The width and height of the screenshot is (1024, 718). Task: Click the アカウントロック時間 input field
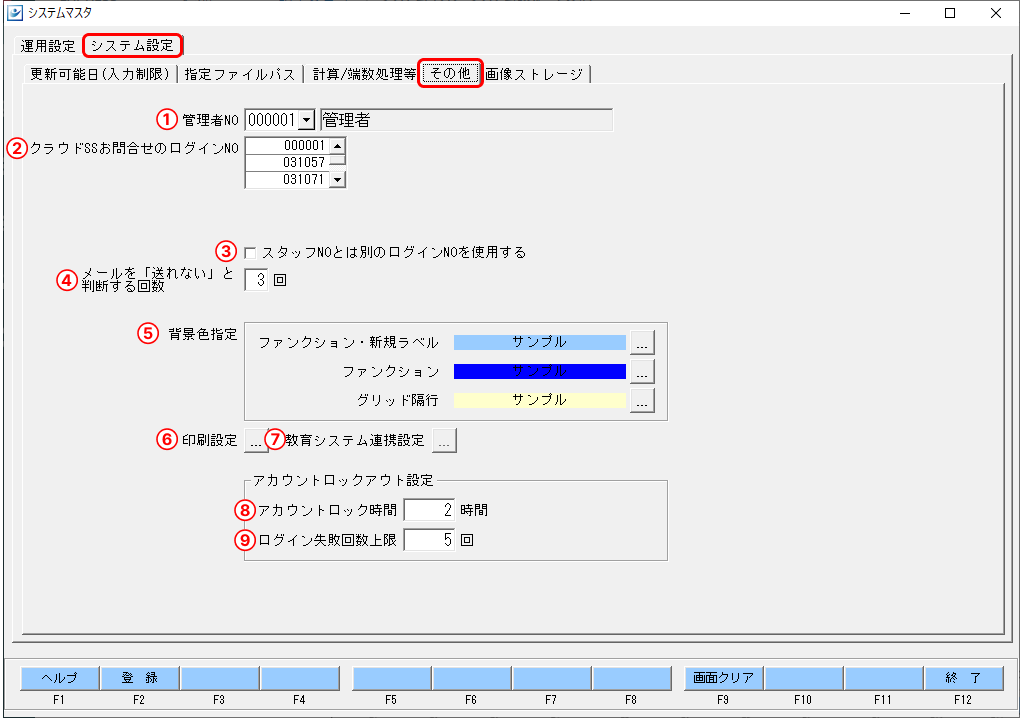click(429, 510)
